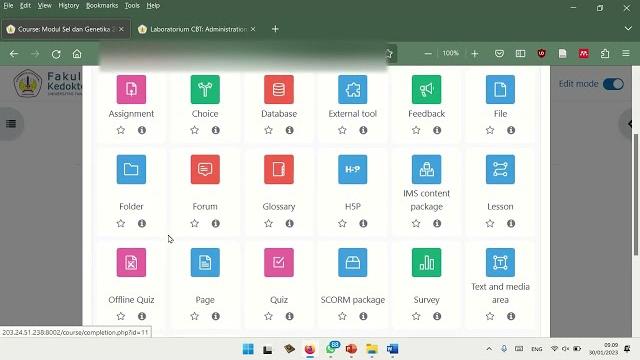List all tabs dropdown arrow
The width and height of the screenshot is (640, 360).
628,29
